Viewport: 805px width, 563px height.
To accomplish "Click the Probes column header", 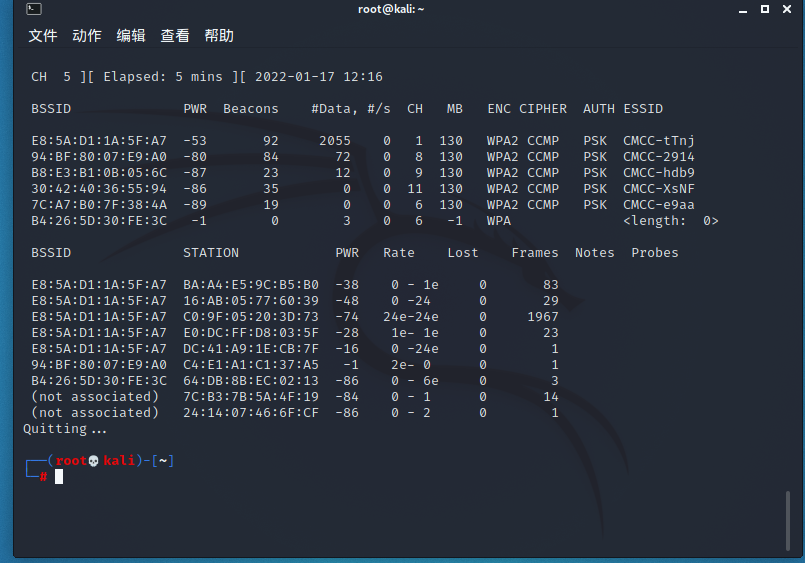I will click(x=655, y=253).
